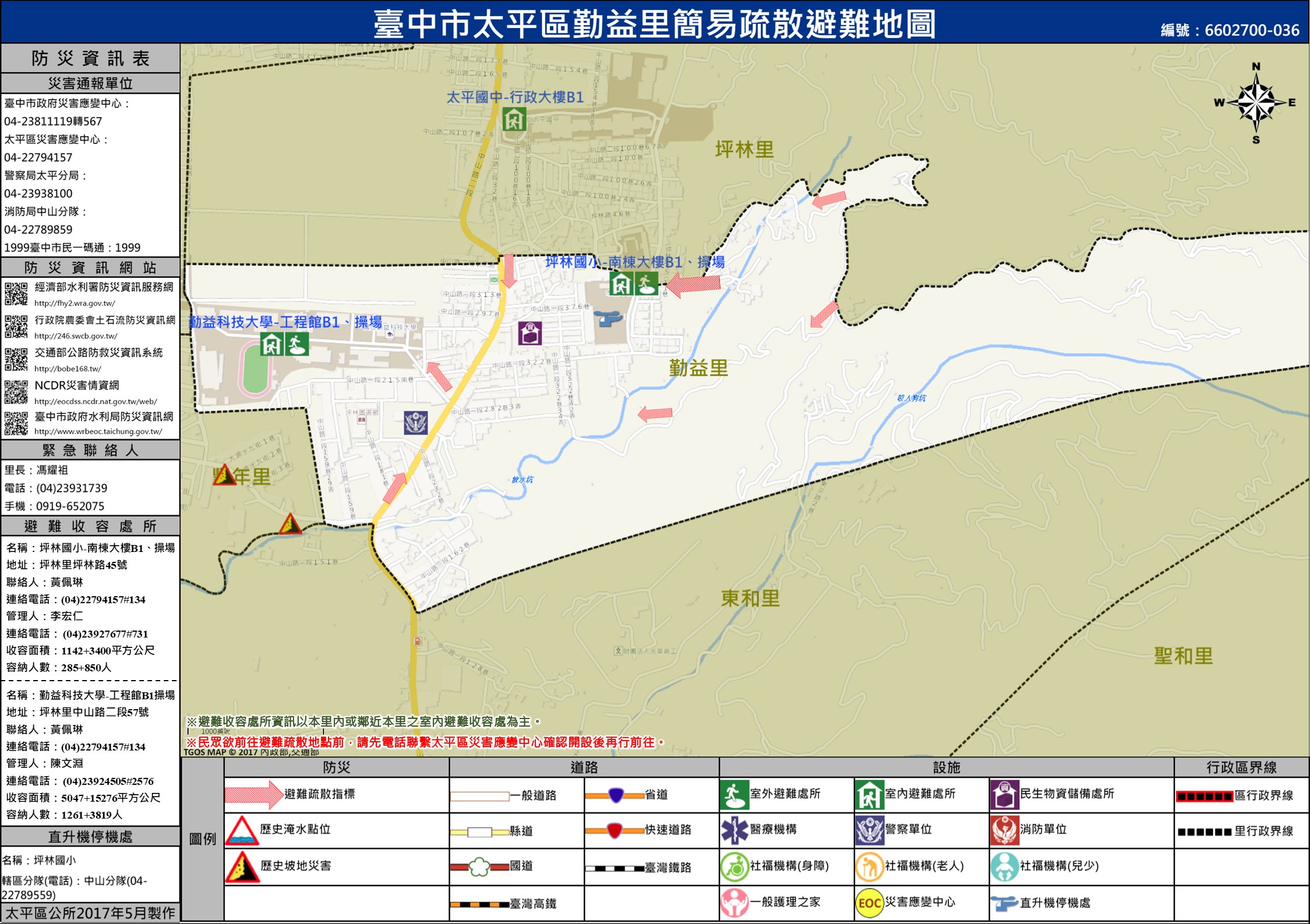Click the outdoor shelter icon at 坪林國小
Image resolution: width=1310 pixels, height=924 pixels.
click(646, 284)
